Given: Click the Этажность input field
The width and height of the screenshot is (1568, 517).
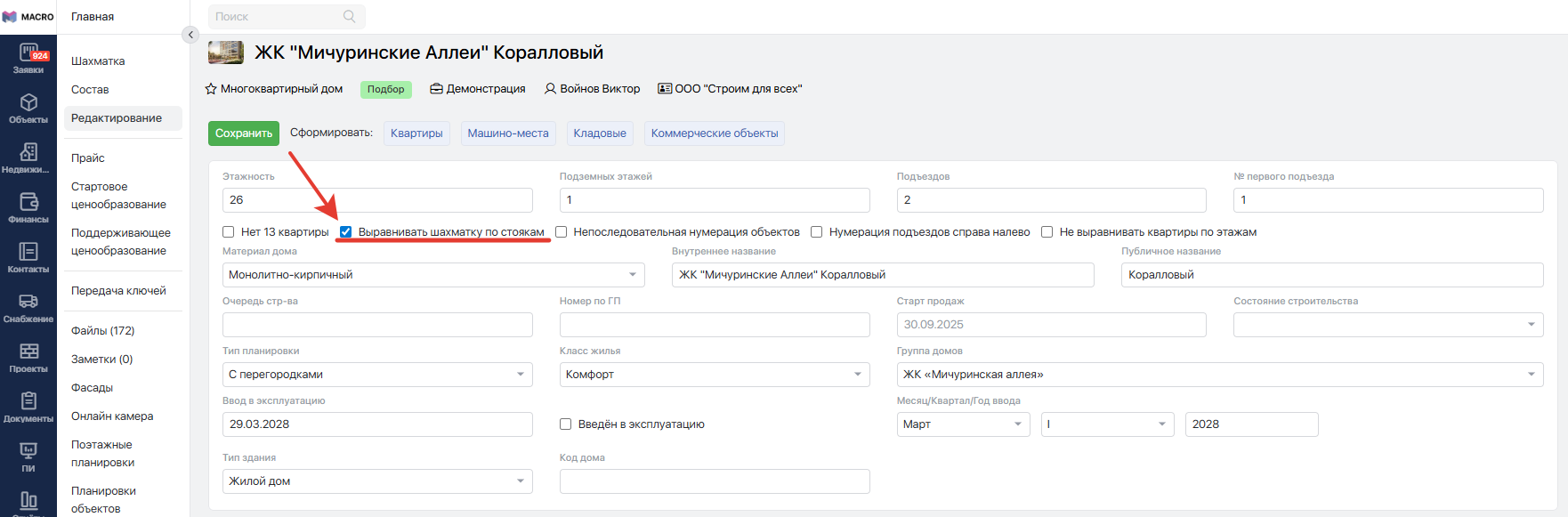Looking at the screenshot, I should [x=377, y=200].
